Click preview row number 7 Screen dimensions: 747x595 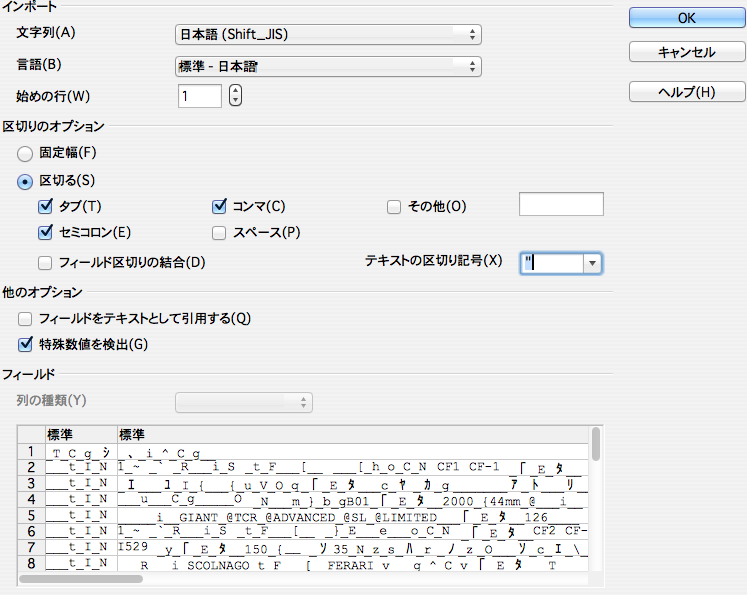tap(31, 547)
